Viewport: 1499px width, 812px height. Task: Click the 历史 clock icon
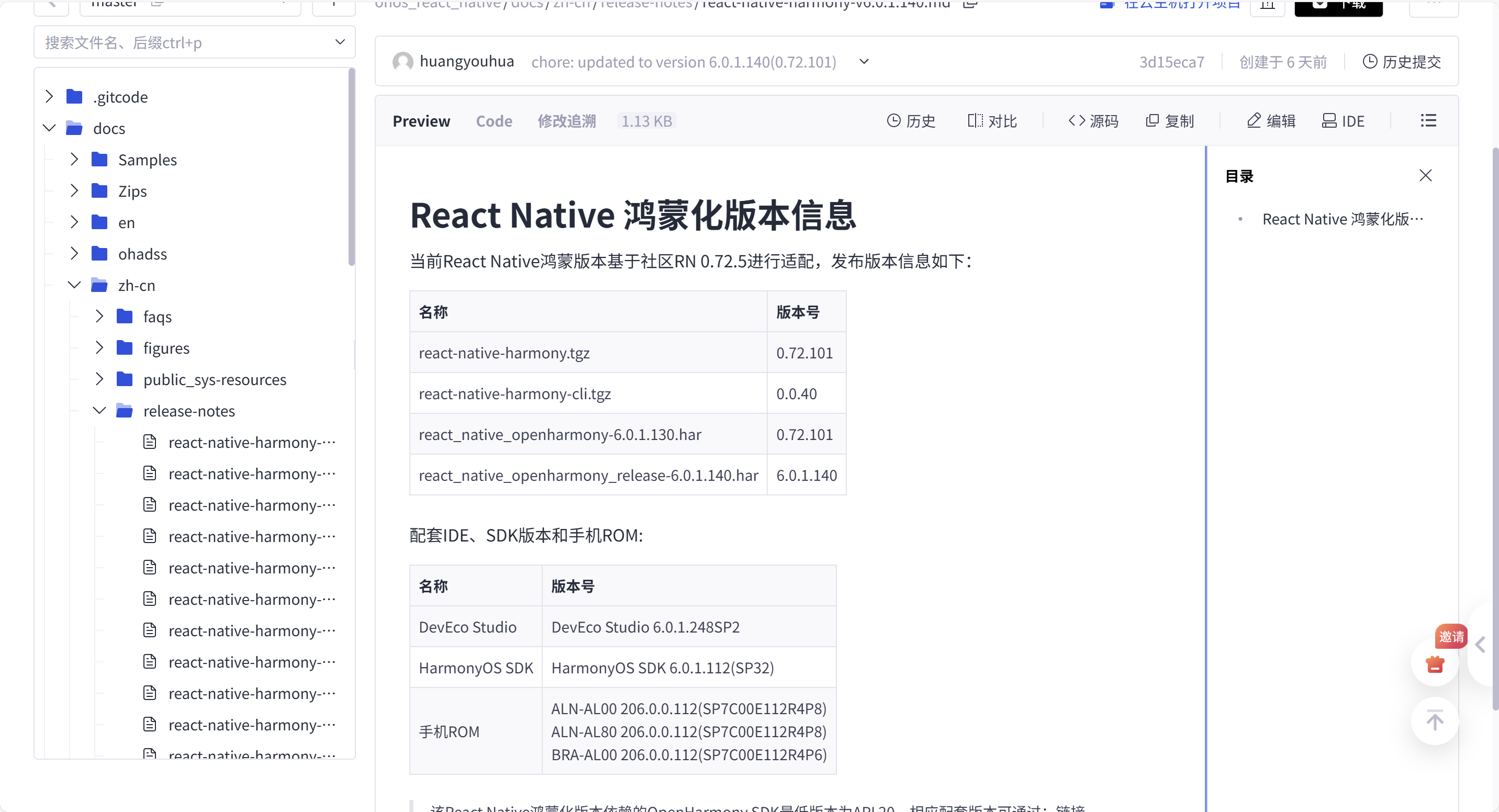pos(893,120)
